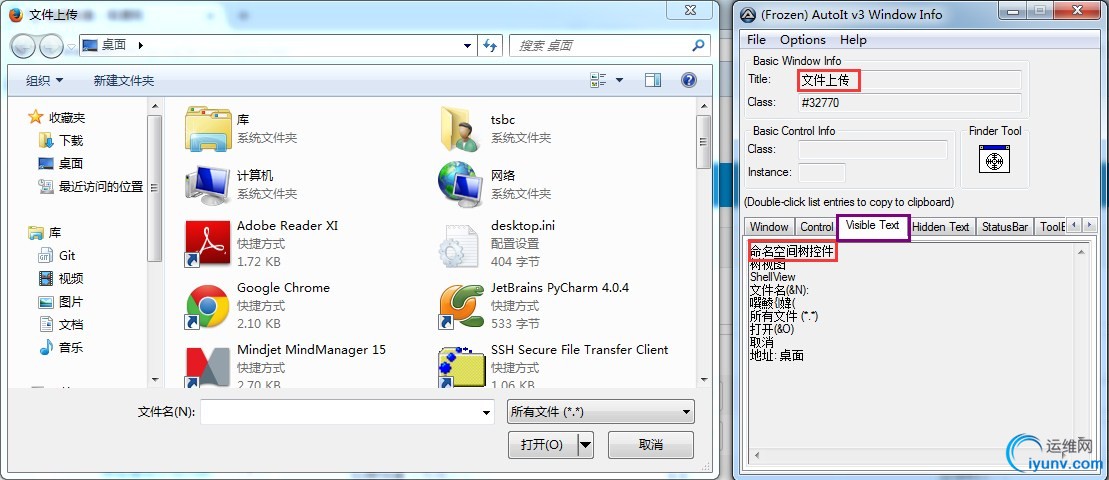Viewport: 1109px width, 480px height.
Task: Select the Mindjet MindManager 15 shortcut icon
Action: point(207,368)
